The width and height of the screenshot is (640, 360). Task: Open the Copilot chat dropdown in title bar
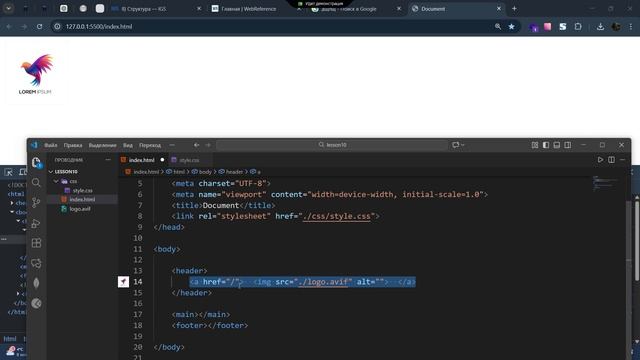tap(458, 145)
